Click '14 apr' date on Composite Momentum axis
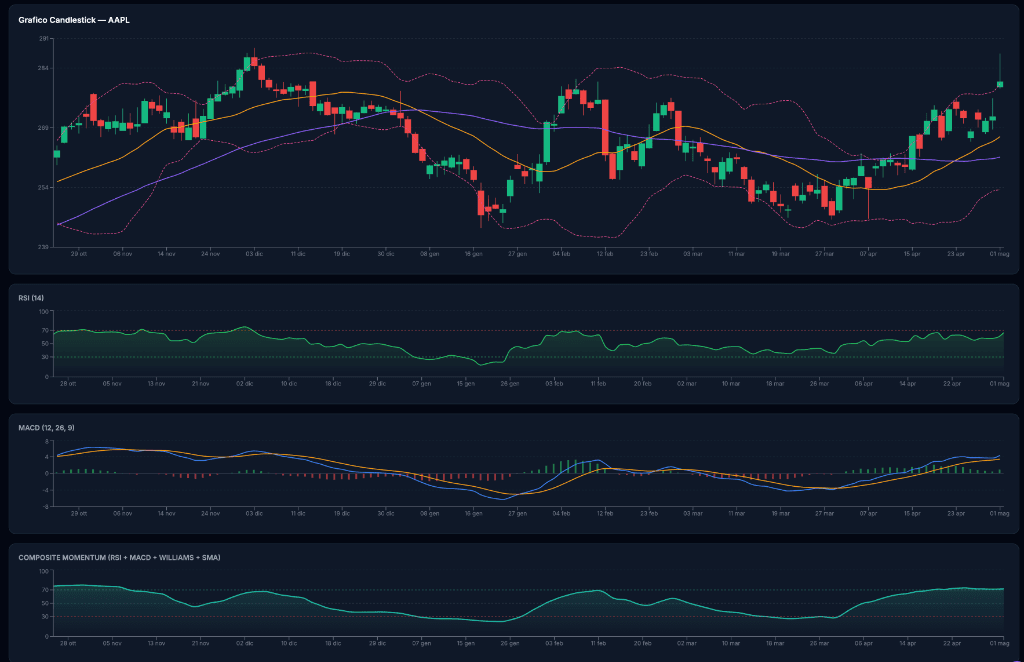 [x=908, y=644]
